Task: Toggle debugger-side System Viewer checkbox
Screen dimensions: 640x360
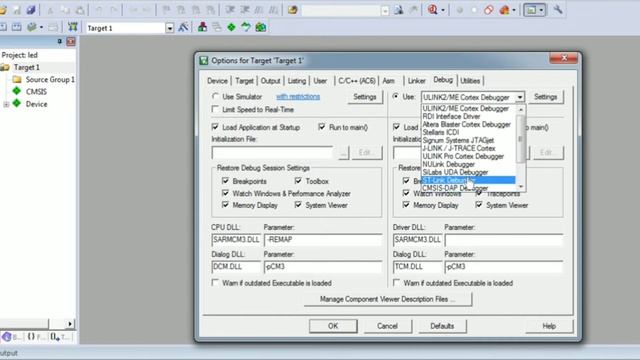Action: point(479,204)
